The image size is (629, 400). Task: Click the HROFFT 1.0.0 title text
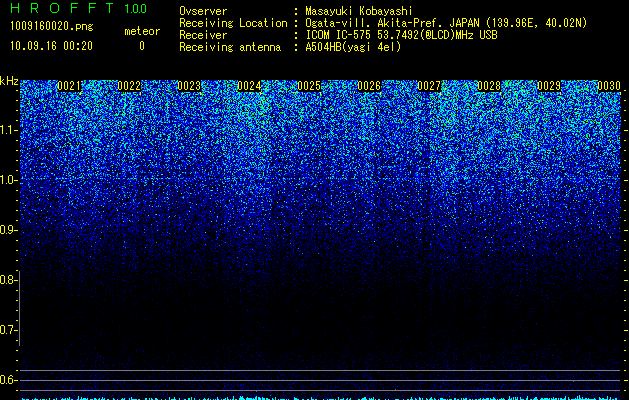click(78, 8)
